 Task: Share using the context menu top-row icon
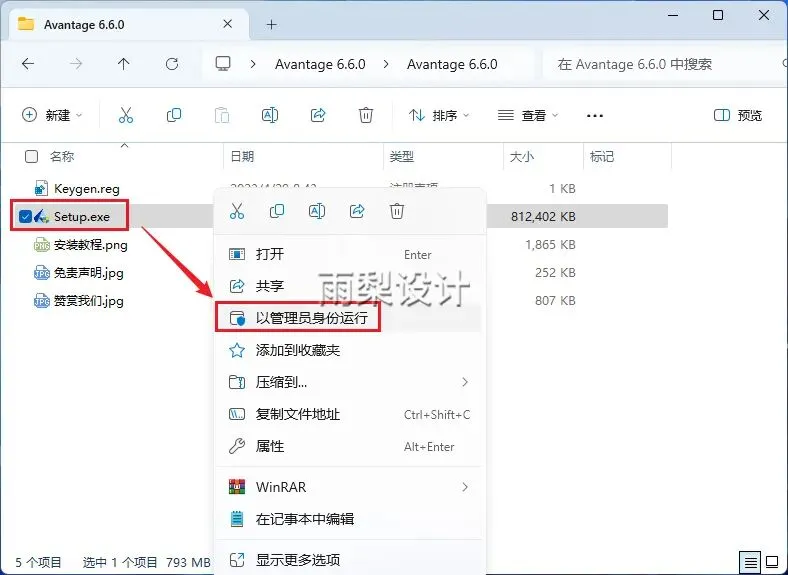357,211
